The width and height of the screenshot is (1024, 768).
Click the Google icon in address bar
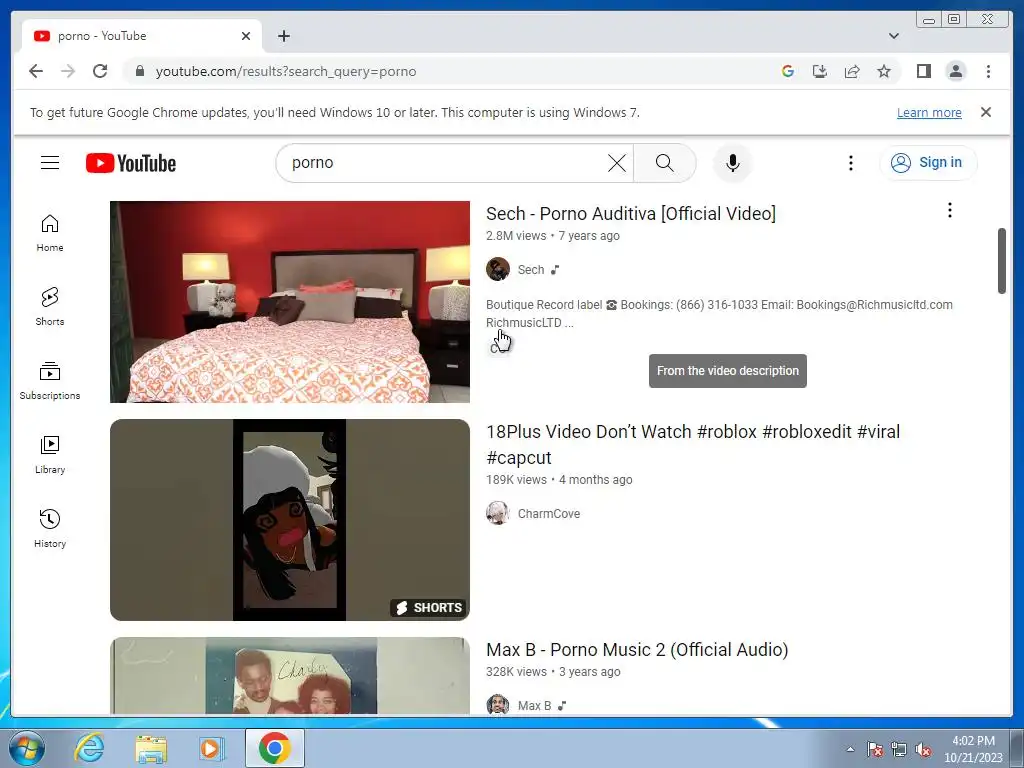788,71
